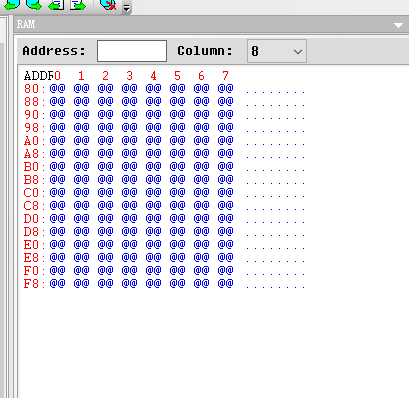Click the document icon with right green arrow
Viewport: 409px width, 398px height.
[x=78, y=5]
